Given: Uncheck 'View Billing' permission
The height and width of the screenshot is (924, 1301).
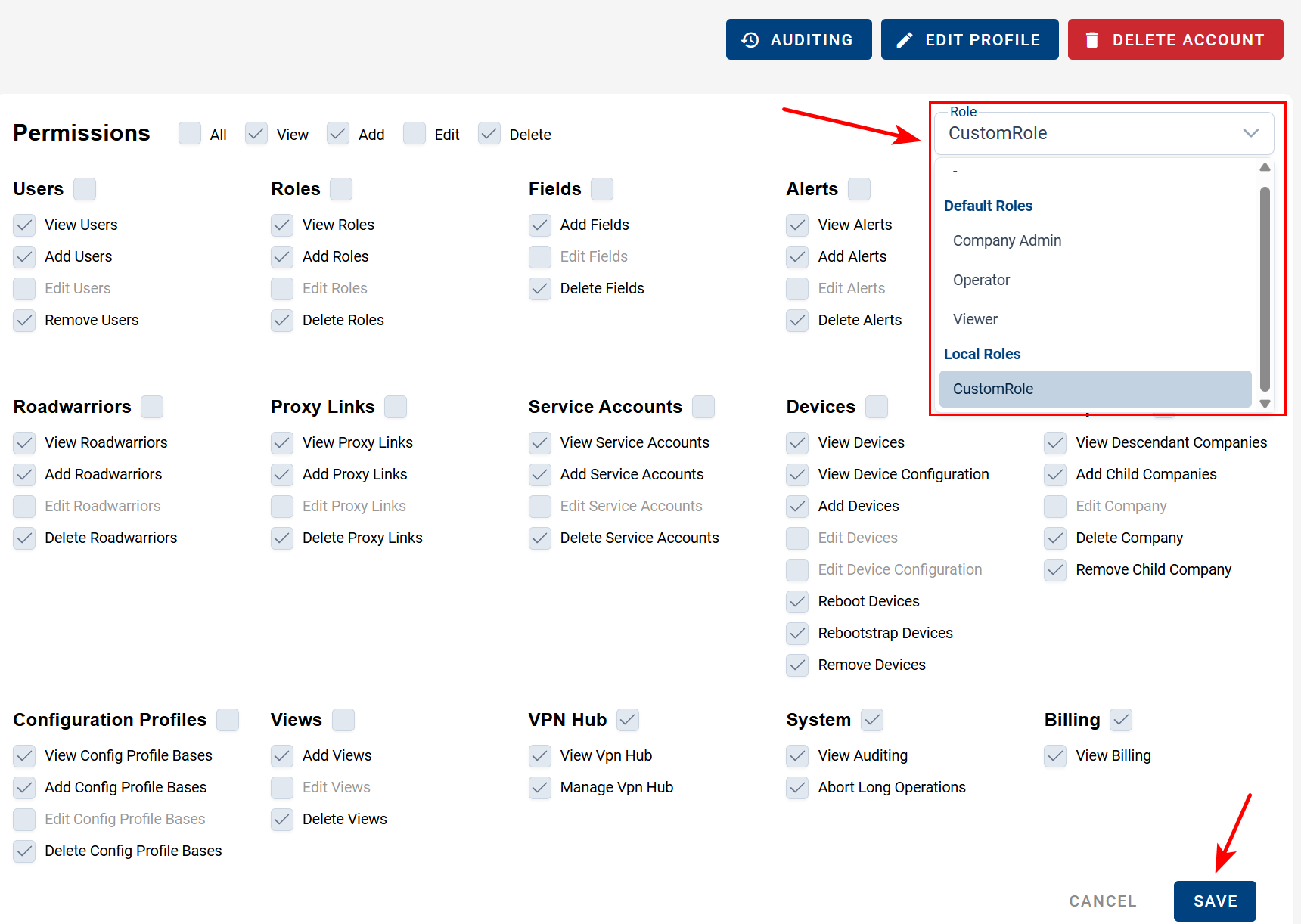Looking at the screenshot, I should click(1054, 755).
